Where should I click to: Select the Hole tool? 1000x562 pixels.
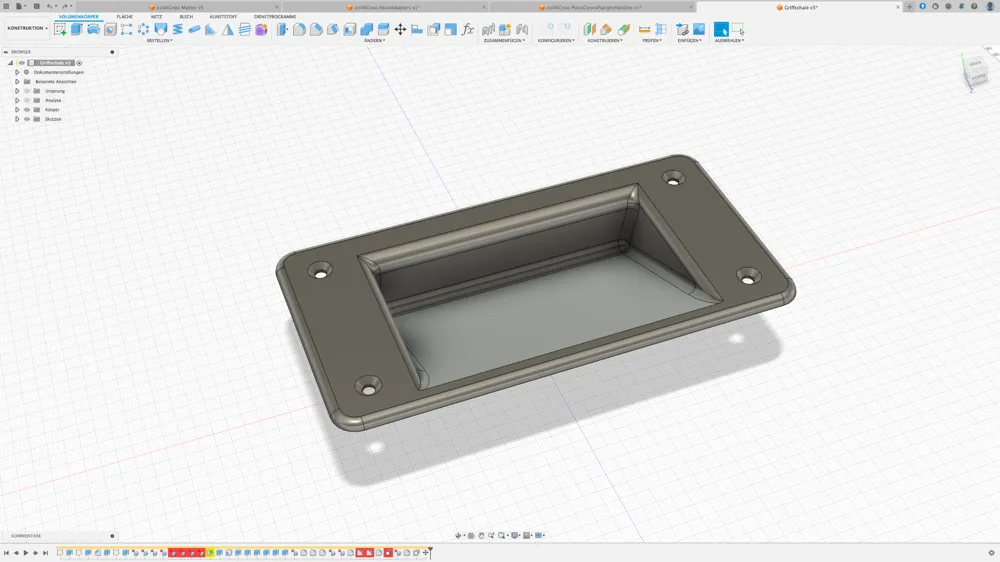[110, 29]
